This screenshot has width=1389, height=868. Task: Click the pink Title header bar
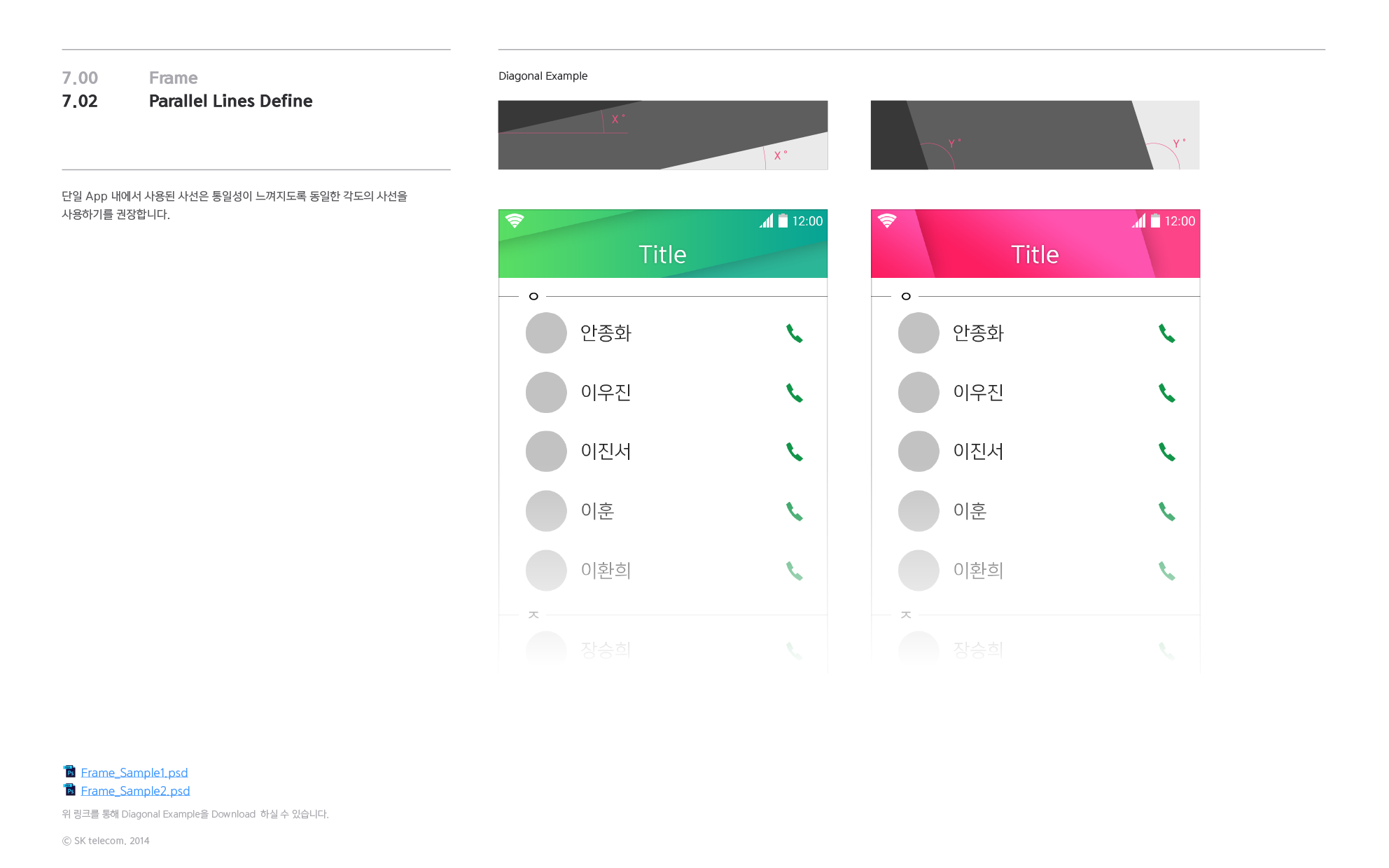click(x=1035, y=244)
